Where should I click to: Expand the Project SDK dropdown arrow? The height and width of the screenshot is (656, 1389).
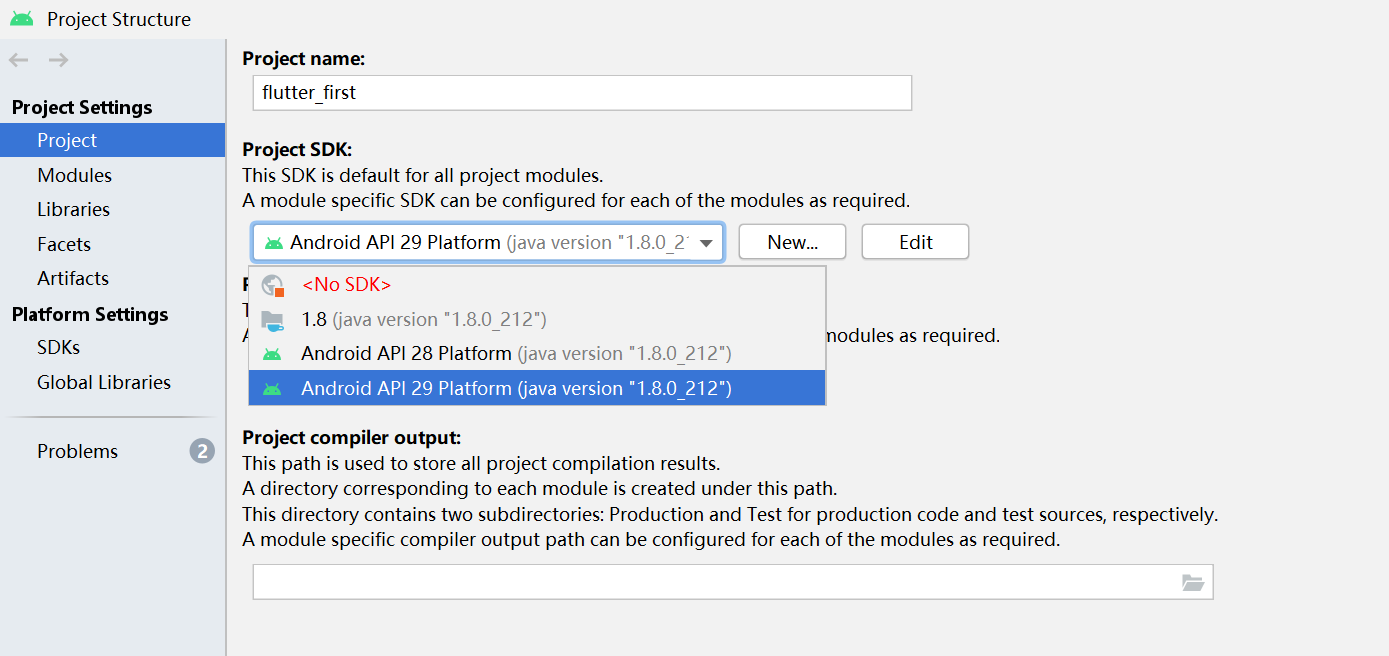click(707, 243)
